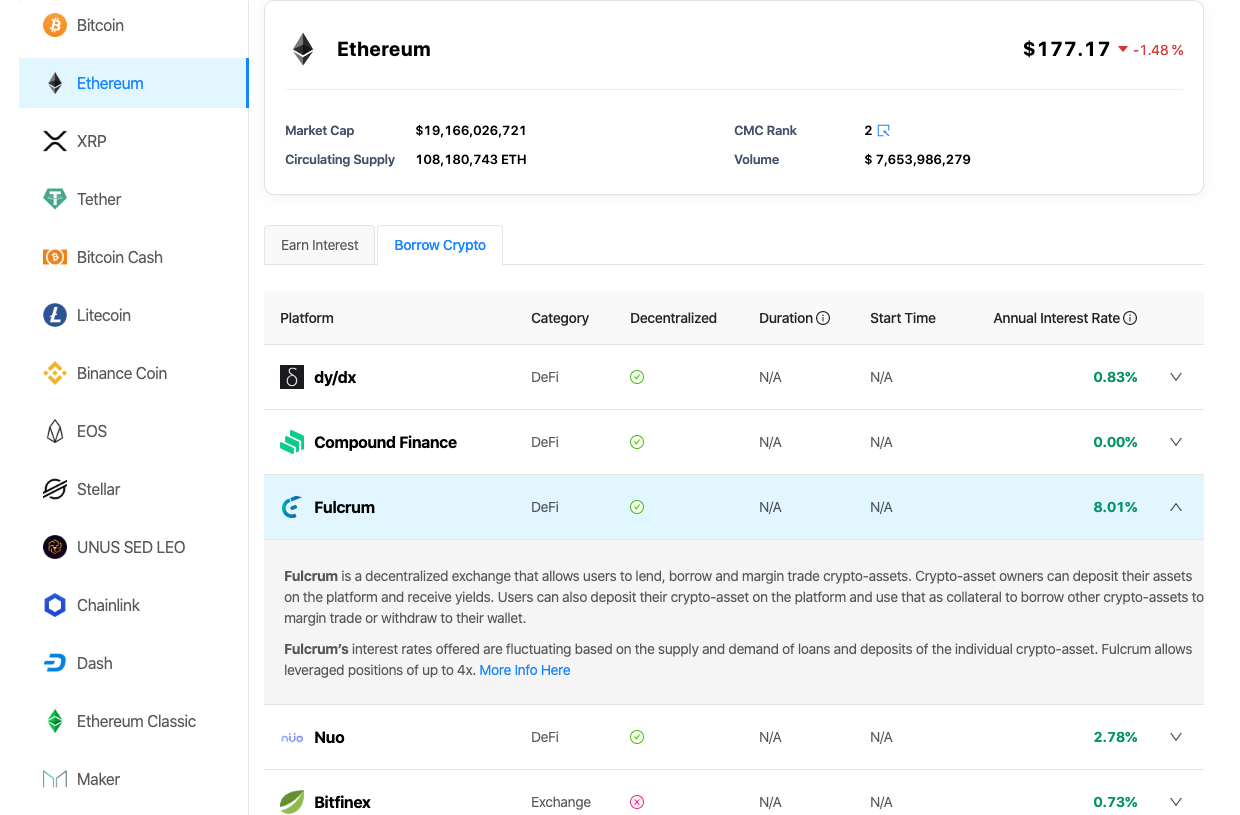Click the Compound Finance platform logo
The image size is (1240, 815).
[292, 442]
